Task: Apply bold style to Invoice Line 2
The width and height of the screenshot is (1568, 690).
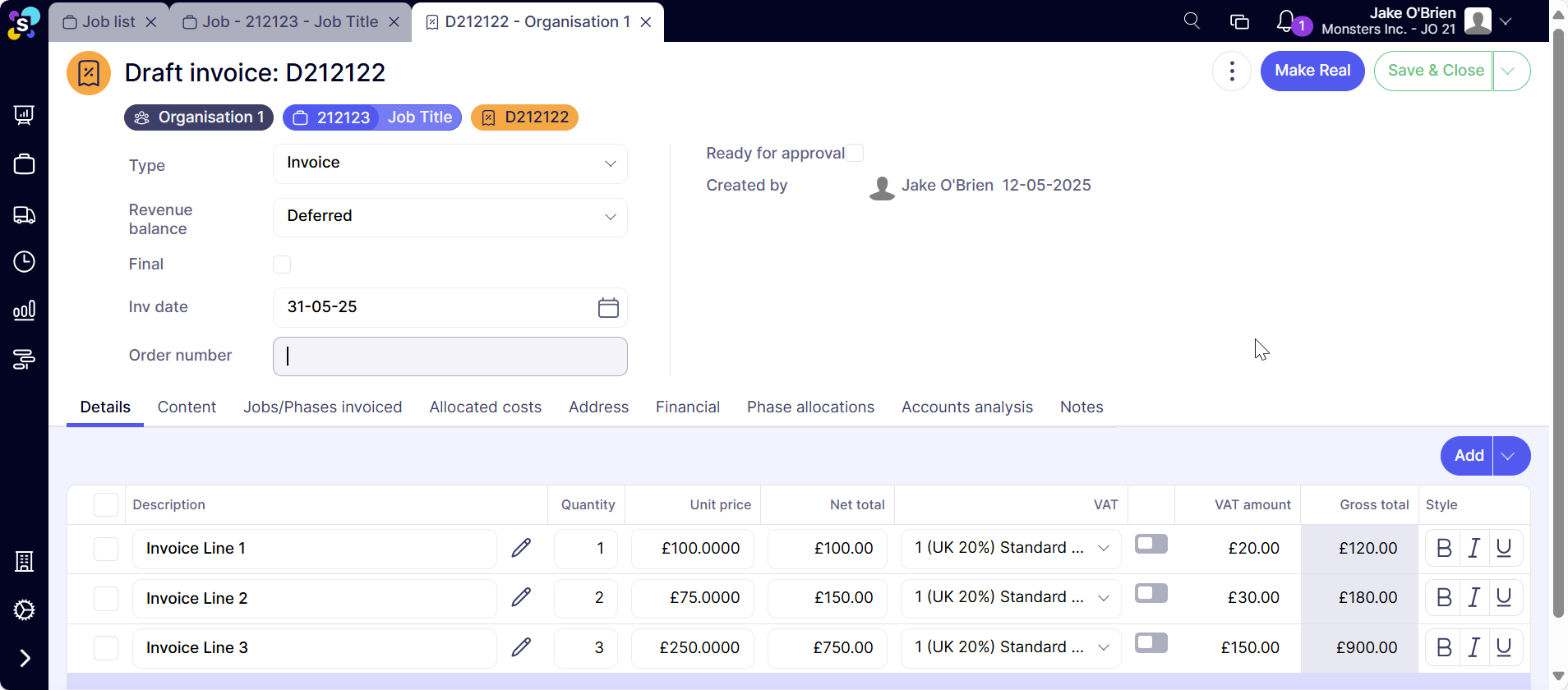Action: coord(1443,598)
